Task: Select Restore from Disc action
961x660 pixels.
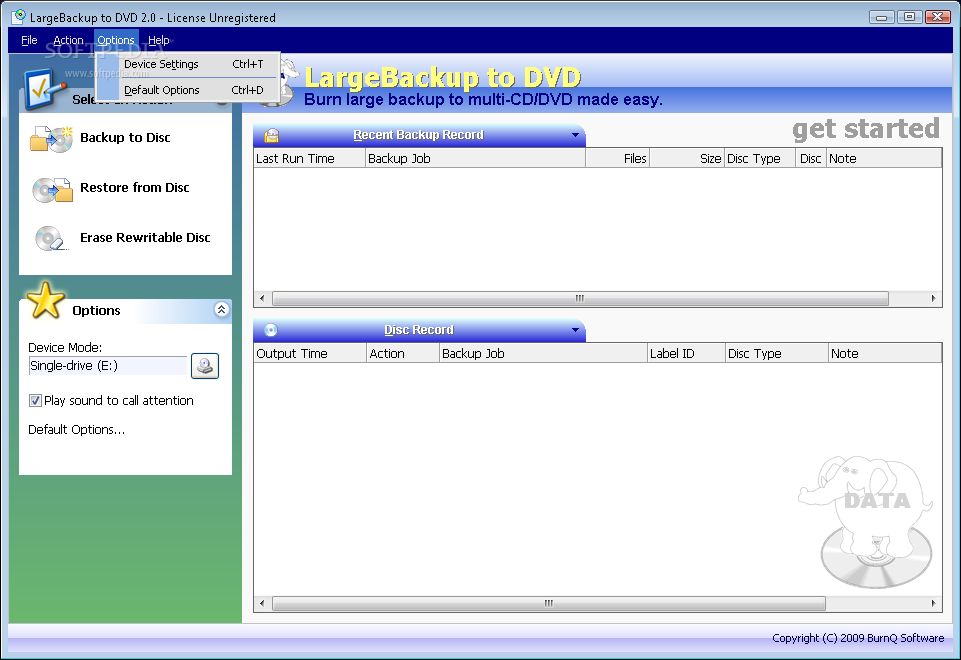Action: 134,188
